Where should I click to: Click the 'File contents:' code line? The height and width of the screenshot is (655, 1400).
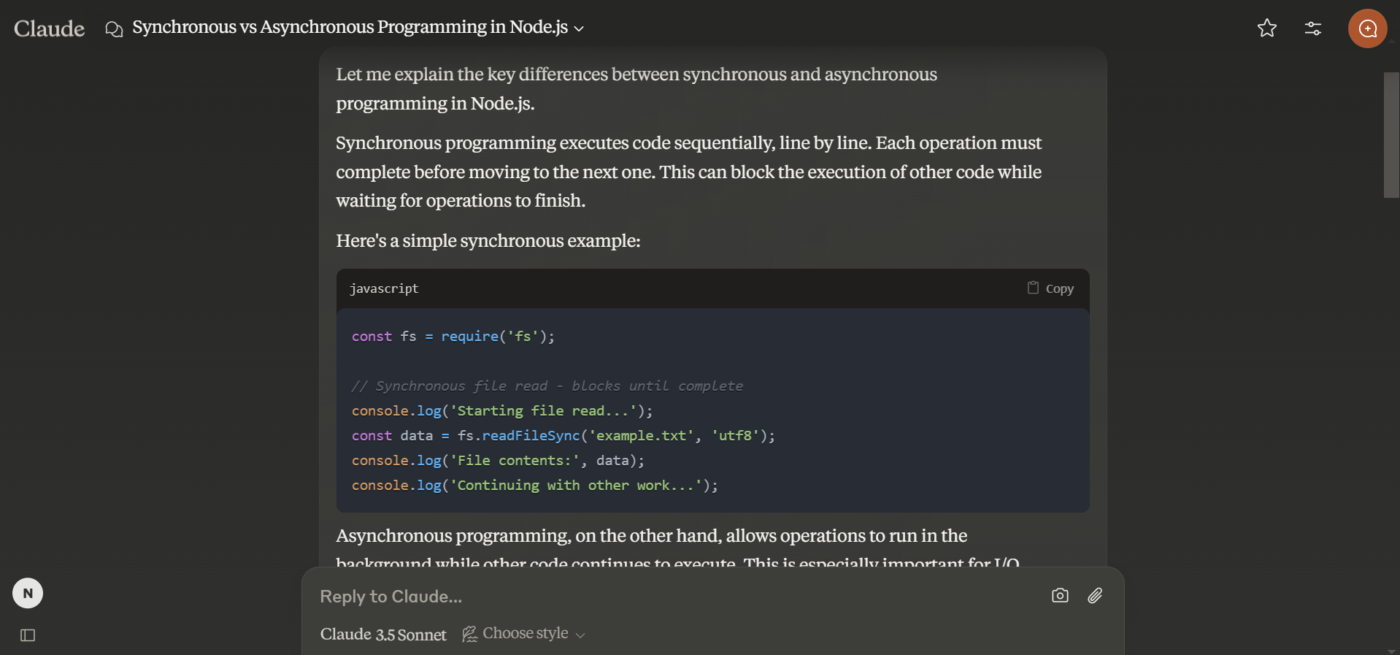click(x=498, y=460)
